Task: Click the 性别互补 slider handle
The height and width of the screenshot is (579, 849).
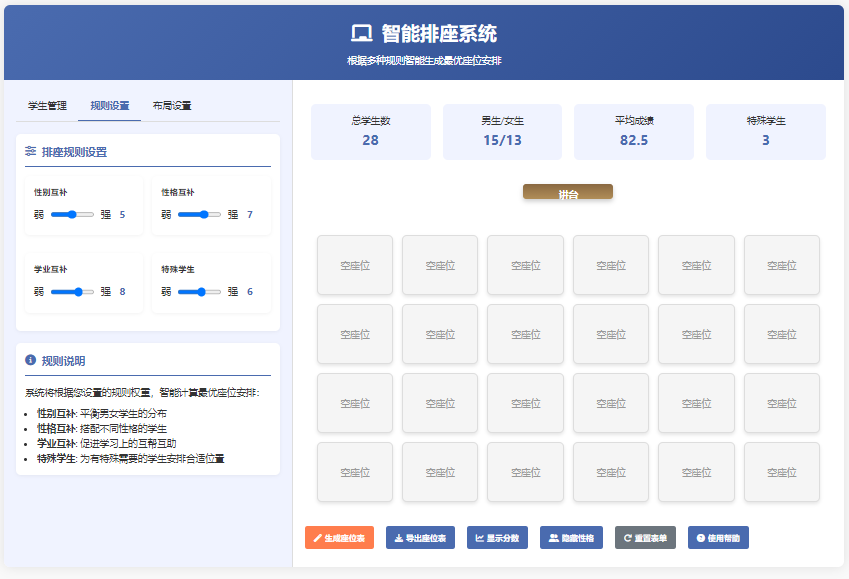Action: point(72,215)
